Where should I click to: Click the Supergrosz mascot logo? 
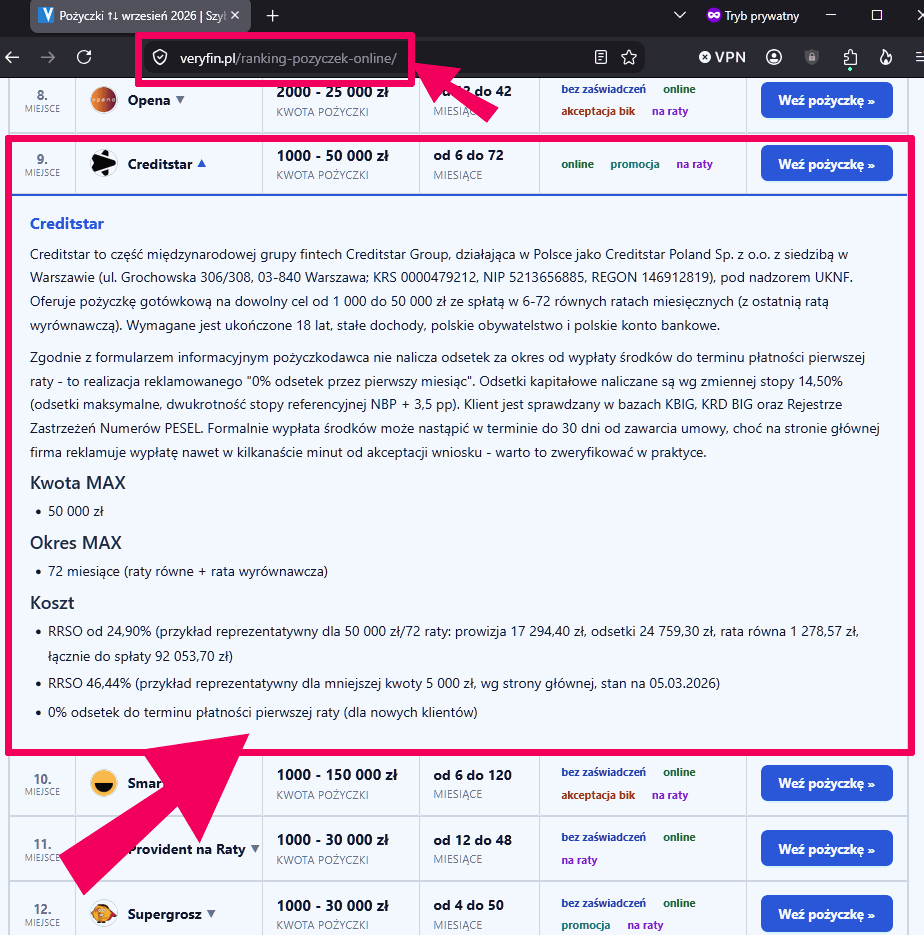[104, 914]
